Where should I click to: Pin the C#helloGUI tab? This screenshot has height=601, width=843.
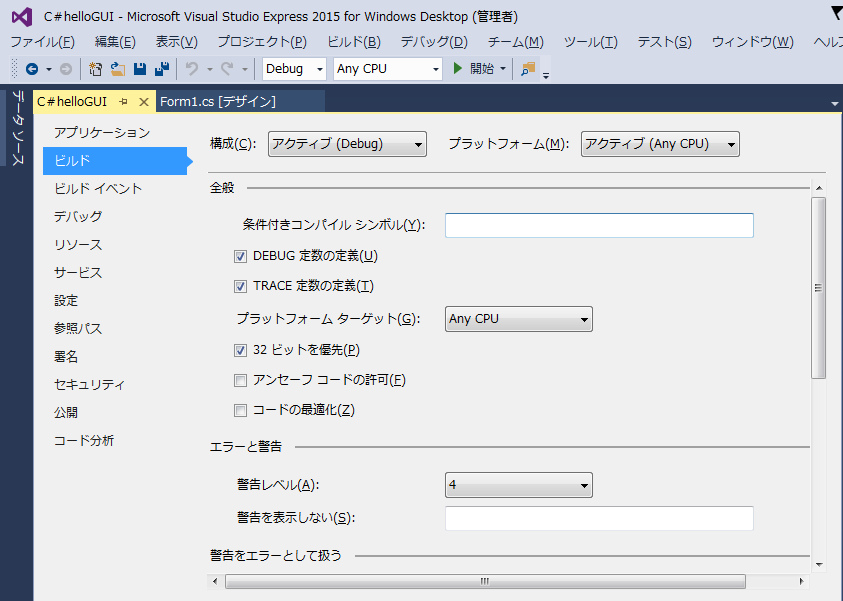pos(124,102)
